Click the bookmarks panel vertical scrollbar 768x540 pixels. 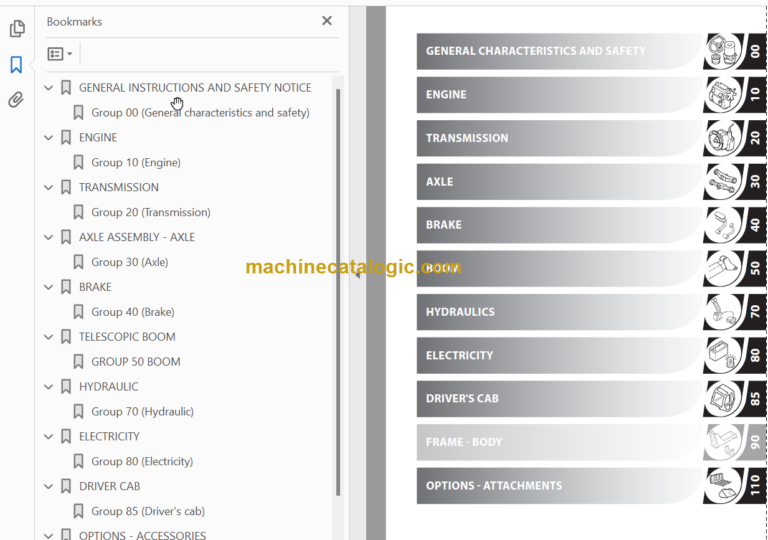(x=338, y=292)
